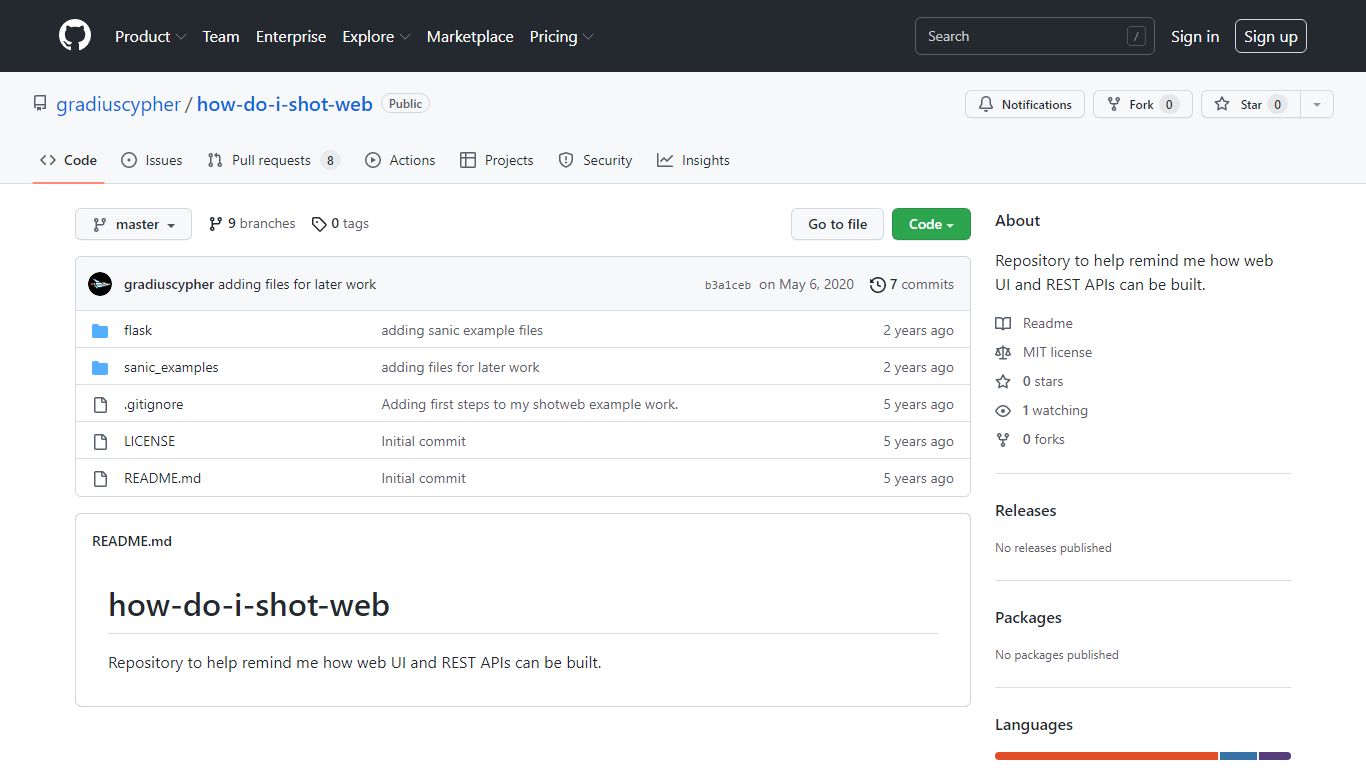Click the Releases heading link
Image resolution: width=1366 pixels, height=768 pixels.
1026,510
